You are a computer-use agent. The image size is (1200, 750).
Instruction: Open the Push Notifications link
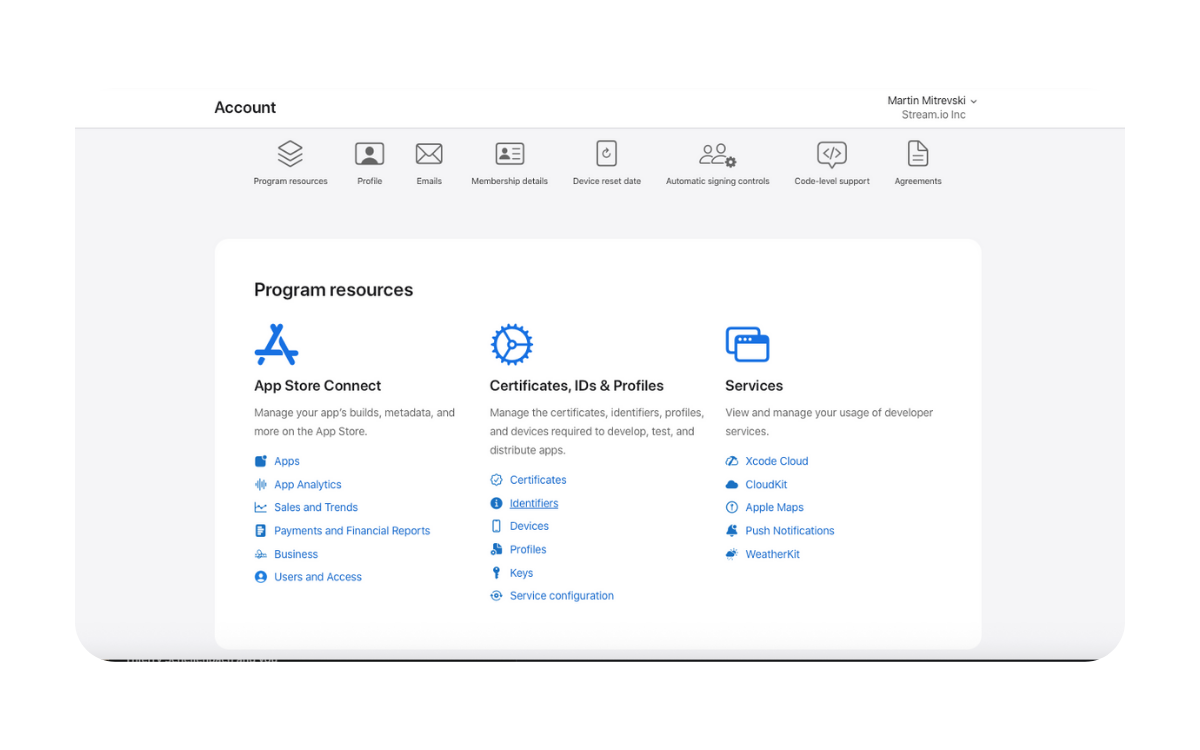pyautogui.click(x=790, y=531)
